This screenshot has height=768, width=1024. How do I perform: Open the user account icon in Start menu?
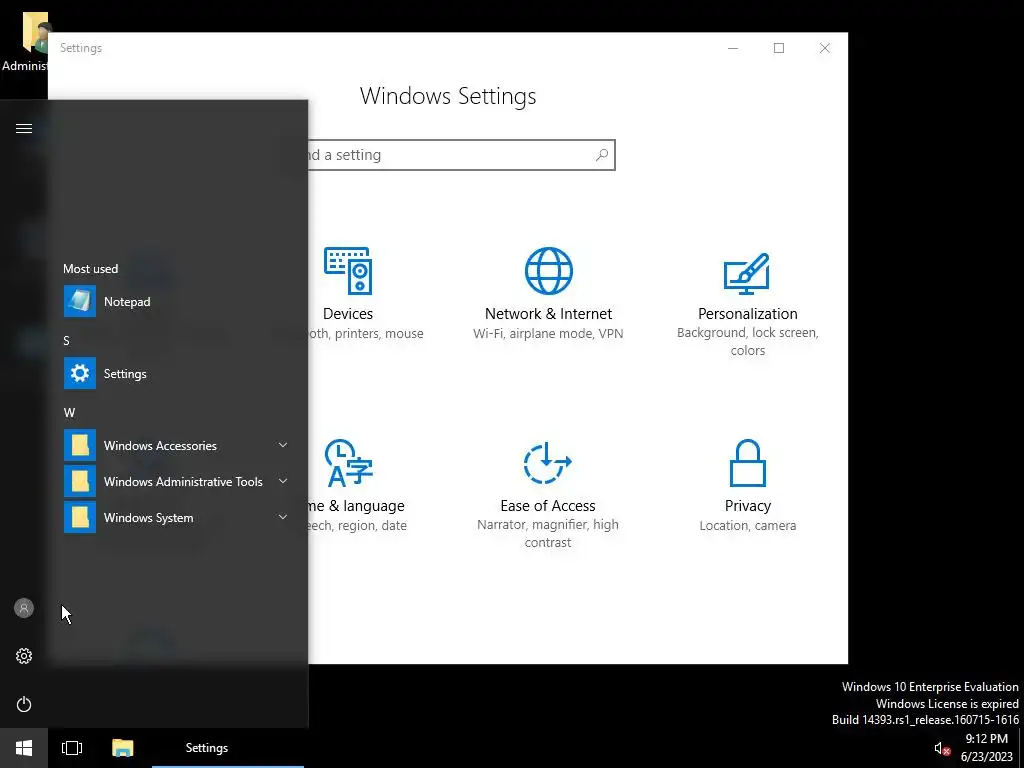(x=24, y=608)
